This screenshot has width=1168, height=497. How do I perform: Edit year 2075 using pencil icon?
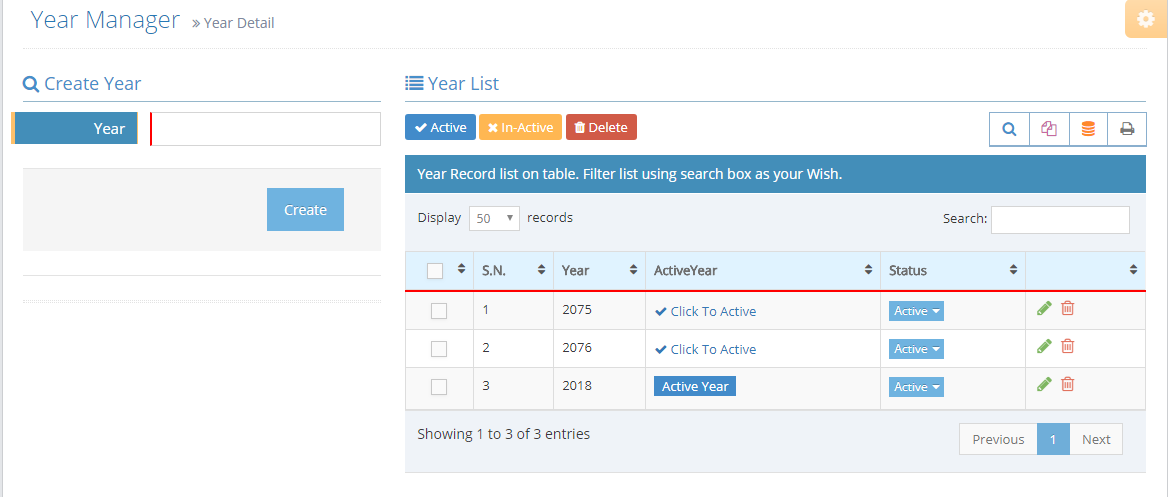coord(1044,309)
